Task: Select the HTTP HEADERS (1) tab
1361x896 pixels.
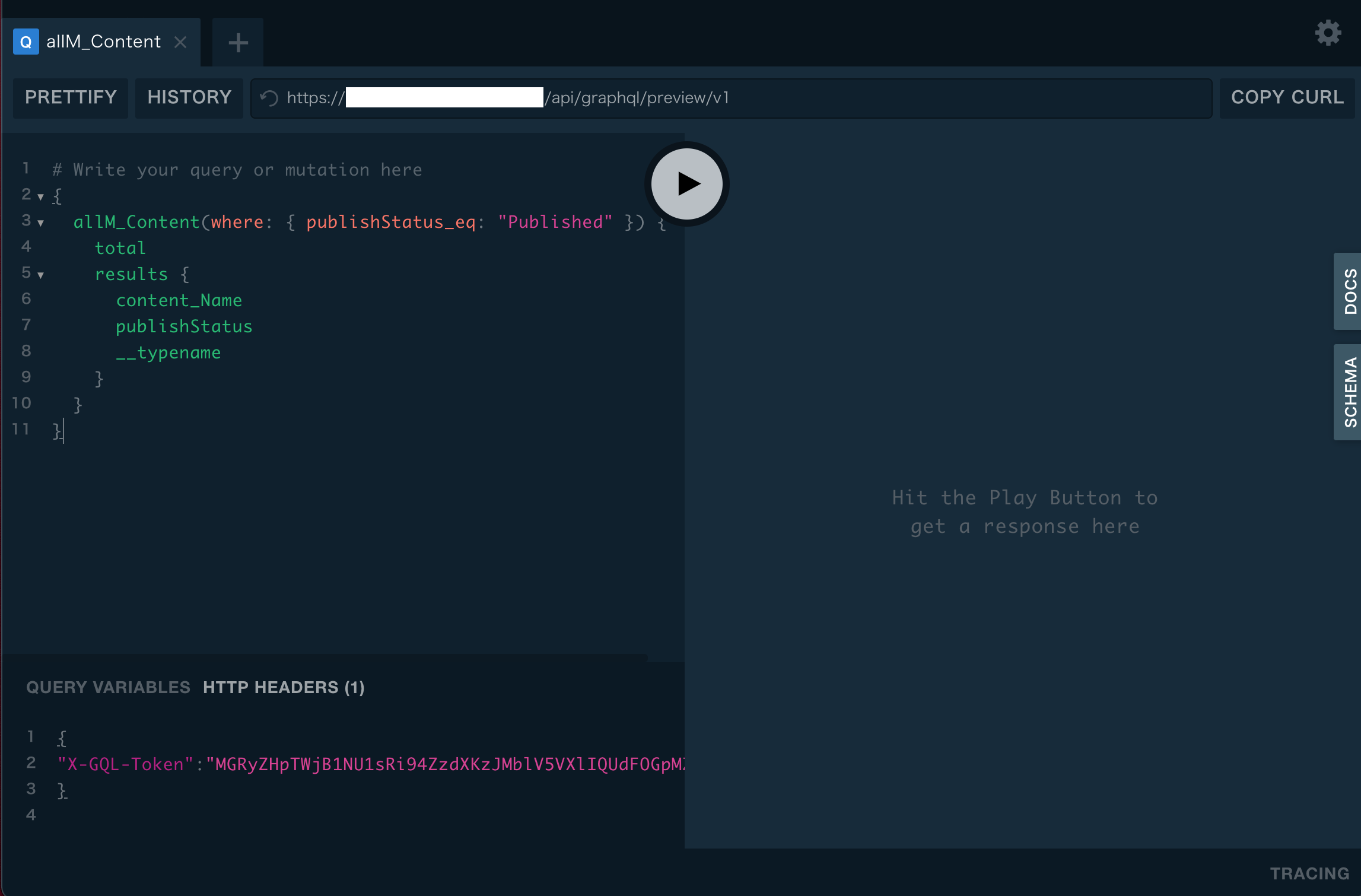Action: pos(284,687)
